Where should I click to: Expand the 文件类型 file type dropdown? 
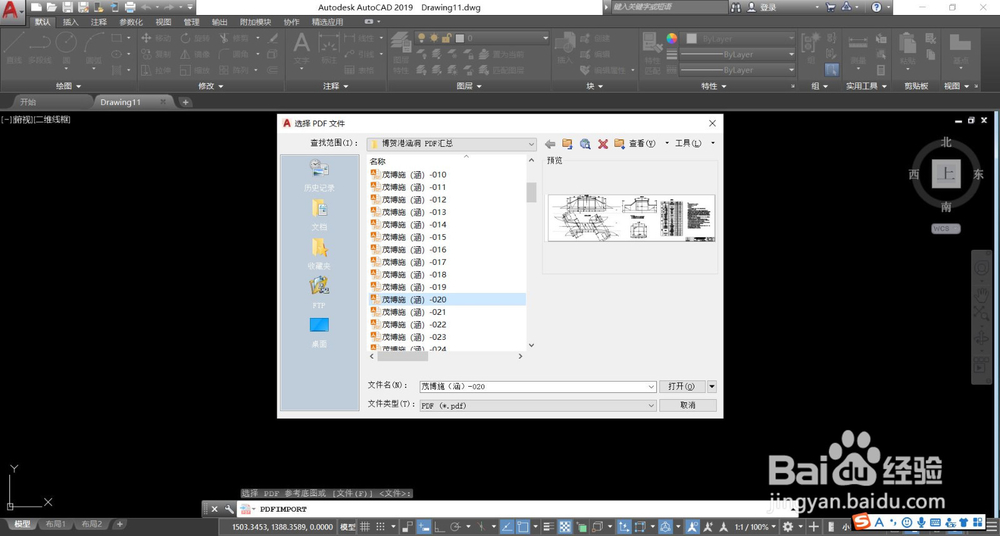click(651, 405)
